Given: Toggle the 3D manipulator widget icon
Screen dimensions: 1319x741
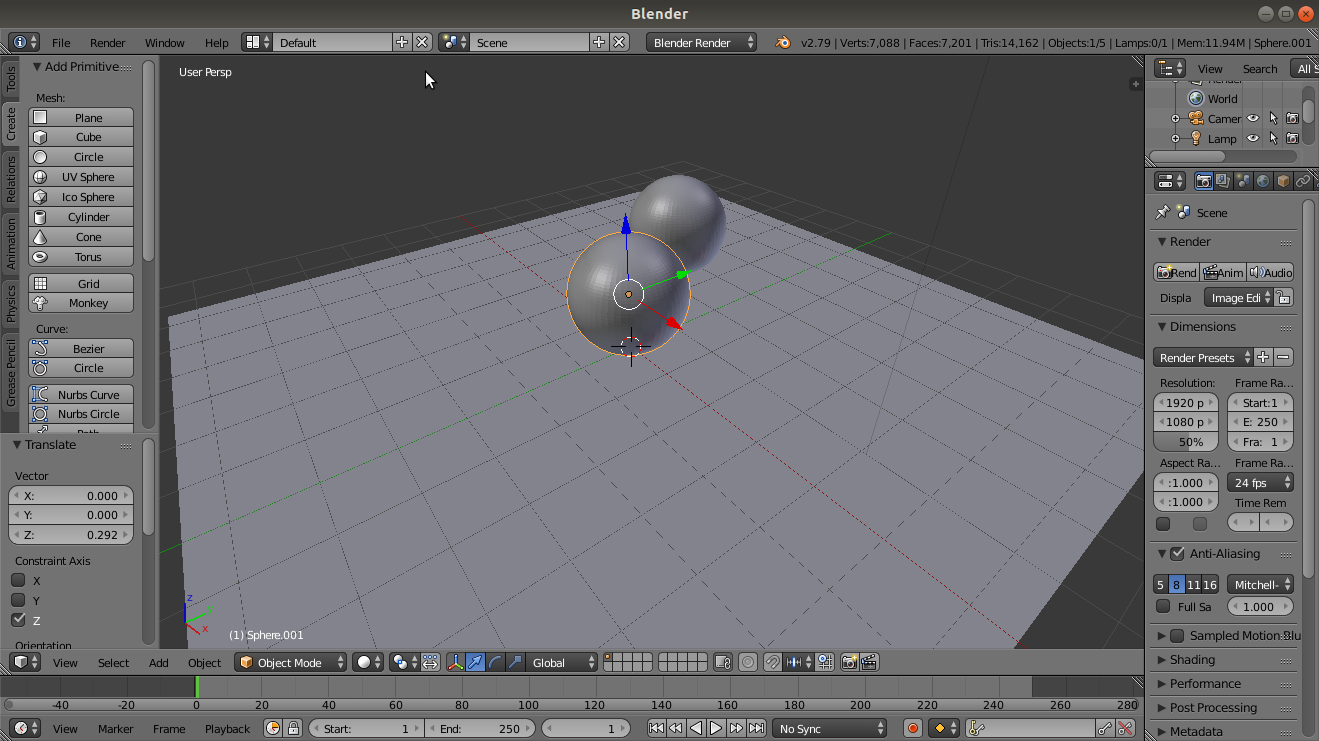Looking at the screenshot, I should [456, 662].
